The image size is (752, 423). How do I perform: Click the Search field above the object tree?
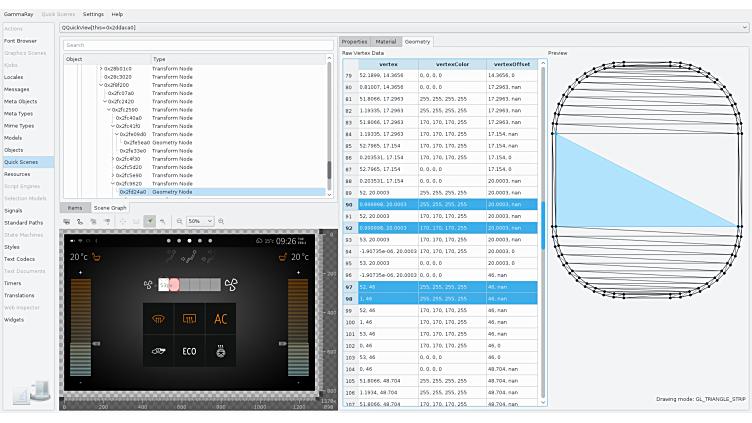195,45
